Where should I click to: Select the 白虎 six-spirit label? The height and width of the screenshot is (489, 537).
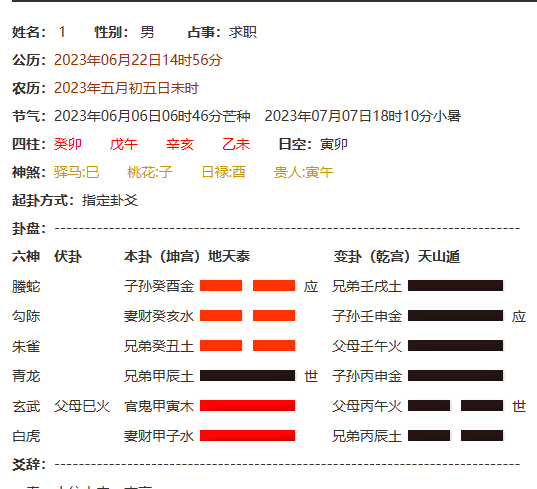[26, 436]
